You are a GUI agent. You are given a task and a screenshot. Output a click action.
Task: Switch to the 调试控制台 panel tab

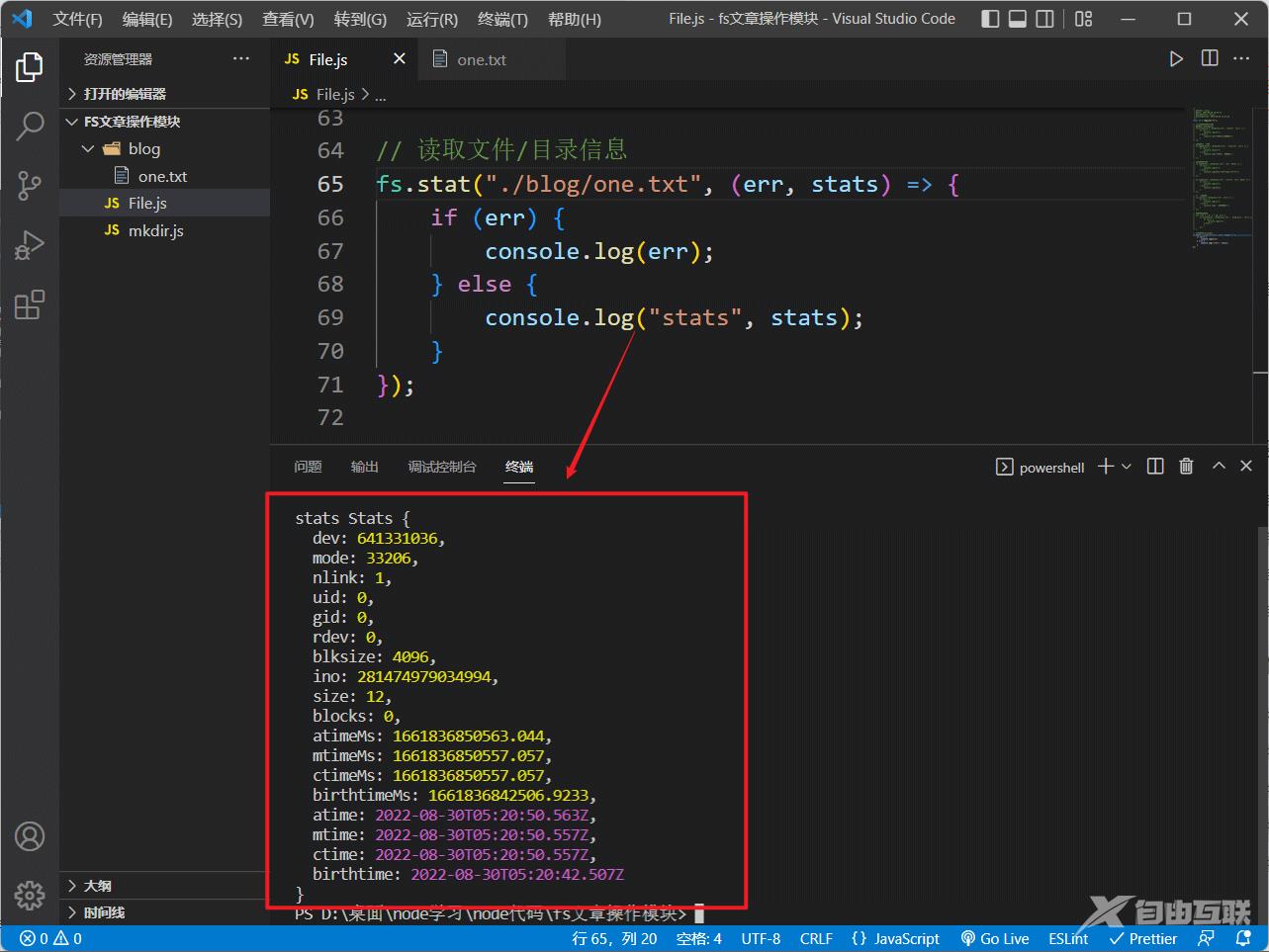click(x=442, y=467)
